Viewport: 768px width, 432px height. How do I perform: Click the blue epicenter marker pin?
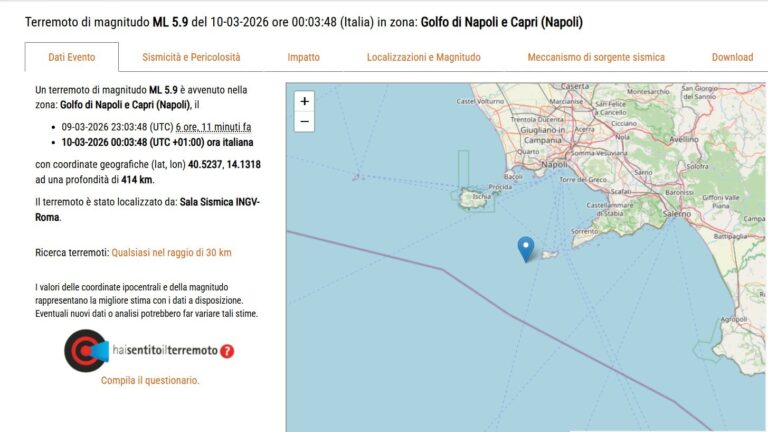526,248
